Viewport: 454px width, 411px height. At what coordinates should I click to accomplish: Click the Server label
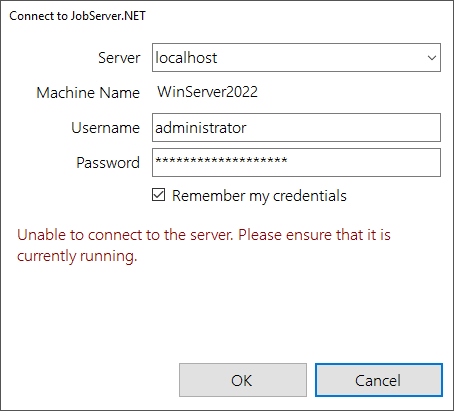coord(119,58)
